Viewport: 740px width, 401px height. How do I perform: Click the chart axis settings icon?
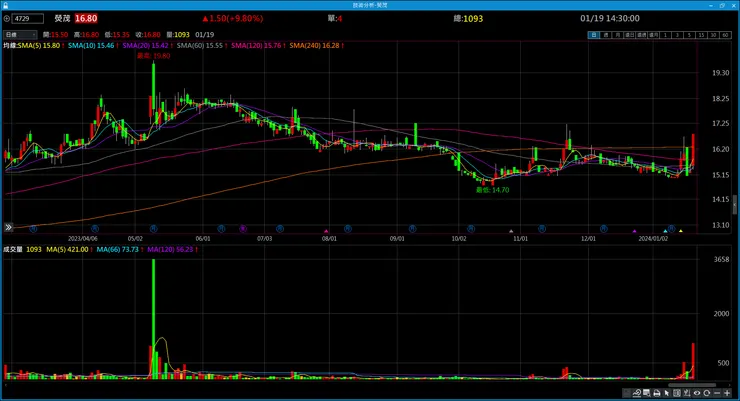687,393
